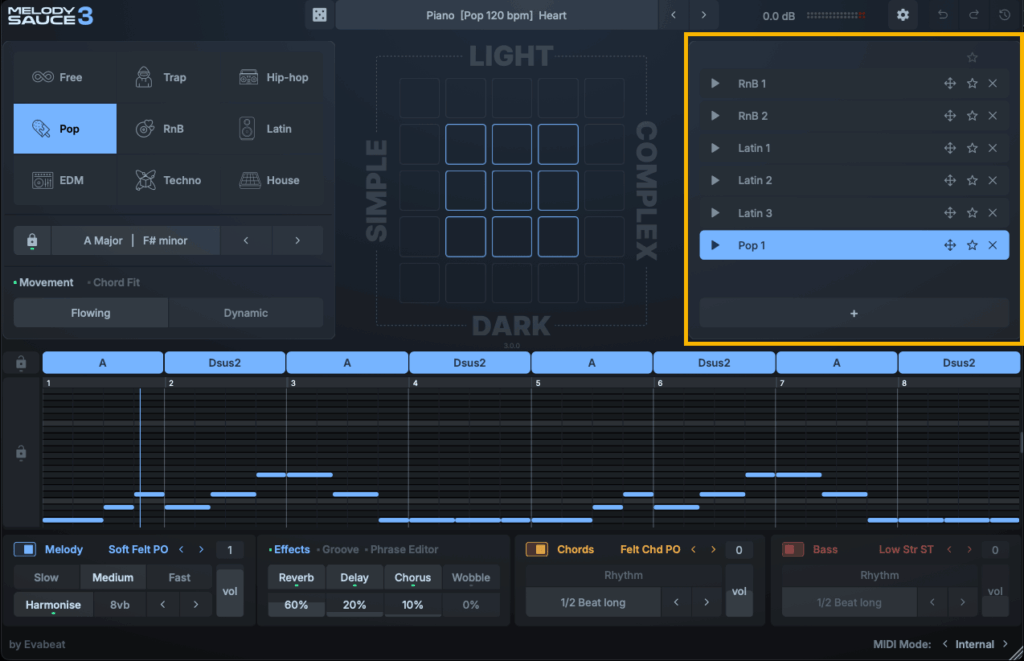Select the House style
The image size is (1024, 661).
click(273, 180)
